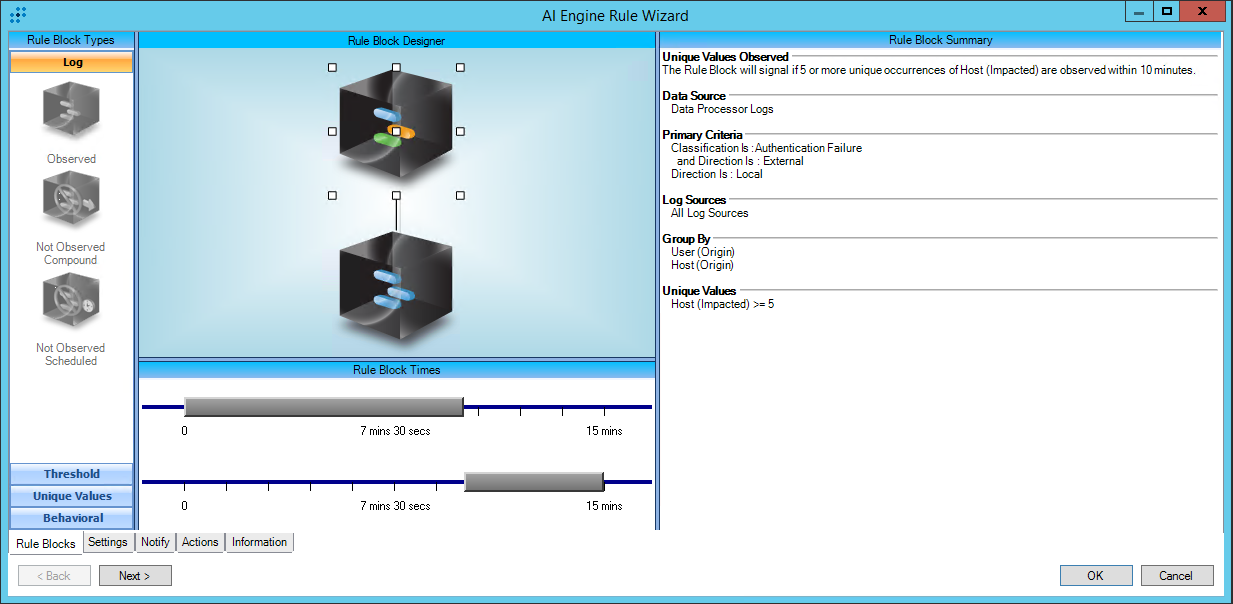This screenshot has width=1233, height=604.
Task: Select the Not Observed Scheduled block icon
Action: [x=71, y=304]
